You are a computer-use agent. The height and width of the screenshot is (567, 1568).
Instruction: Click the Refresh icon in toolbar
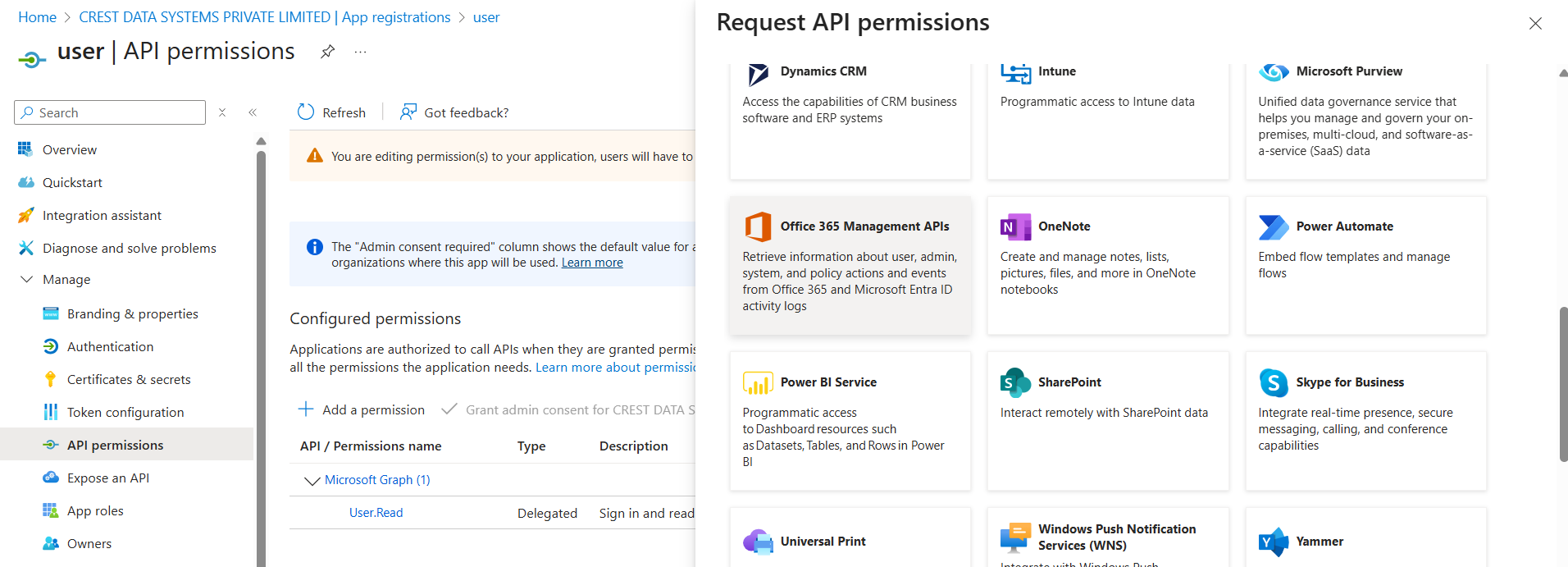[x=306, y=112]
